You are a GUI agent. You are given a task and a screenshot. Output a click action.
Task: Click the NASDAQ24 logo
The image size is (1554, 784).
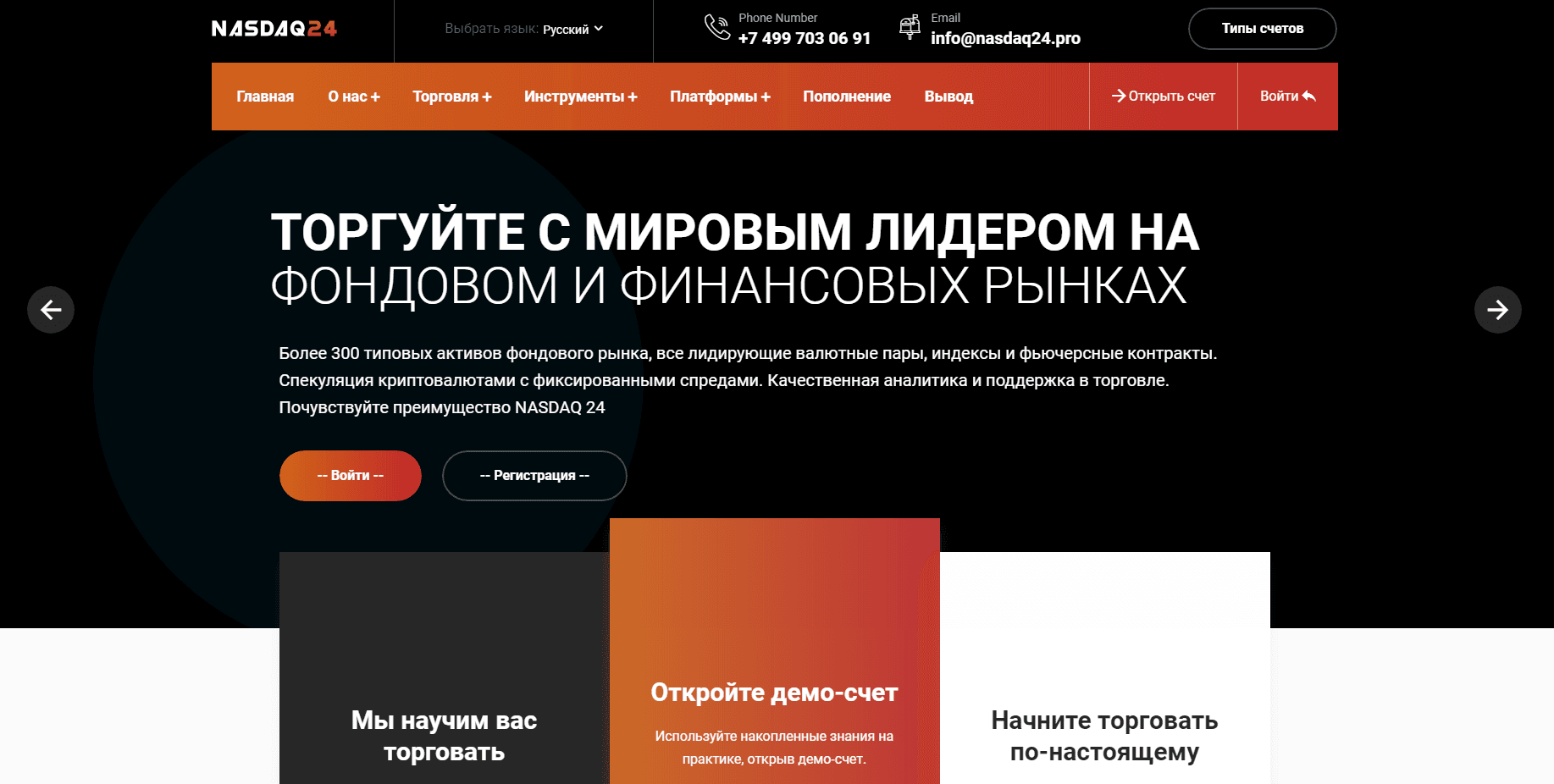pos(274,29)
